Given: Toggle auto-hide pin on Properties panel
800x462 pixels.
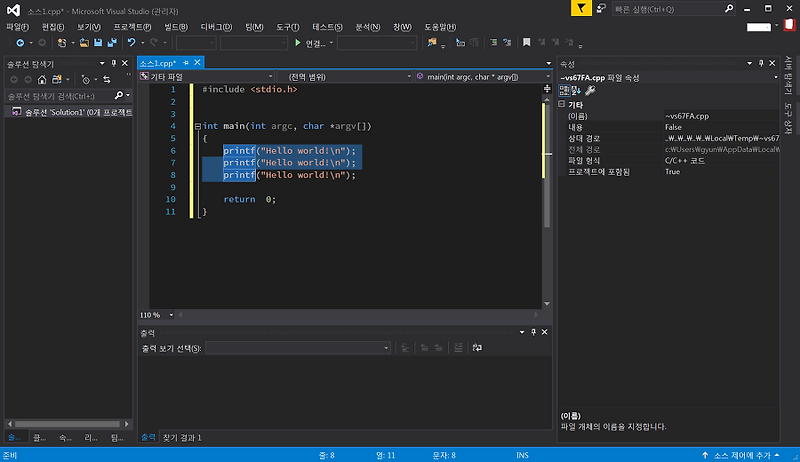Looking at the screenshot, I should point(761,63).
